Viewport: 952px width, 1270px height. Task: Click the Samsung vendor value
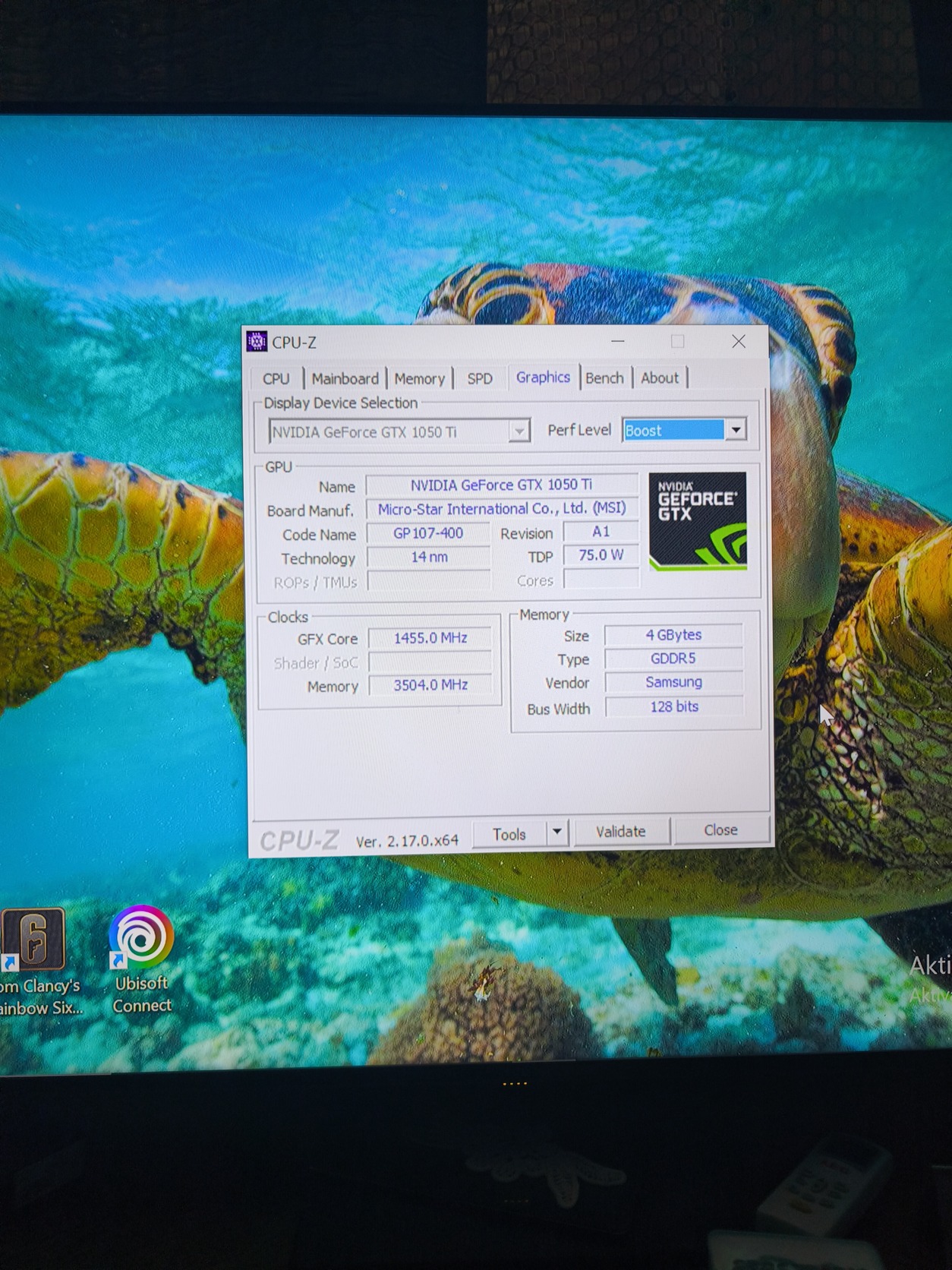[x=674, y=682]
